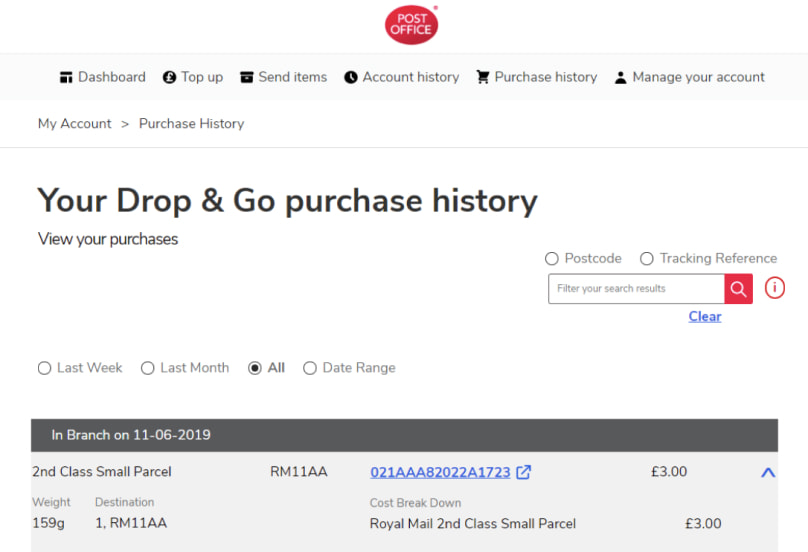Screen dimensions: 808x552
Task: Click the Account history clock icon
Action: (351, 77)
